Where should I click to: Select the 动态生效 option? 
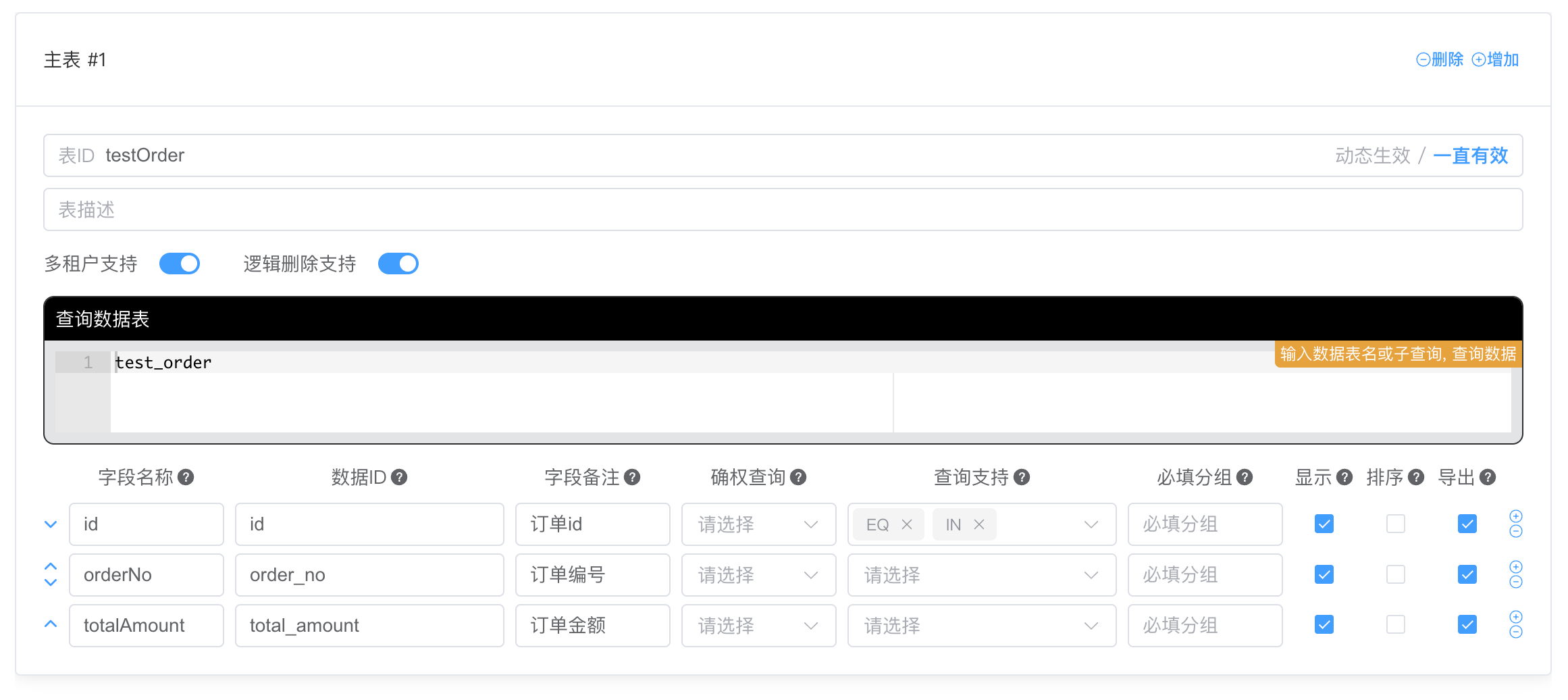[x=1372, y=155]
